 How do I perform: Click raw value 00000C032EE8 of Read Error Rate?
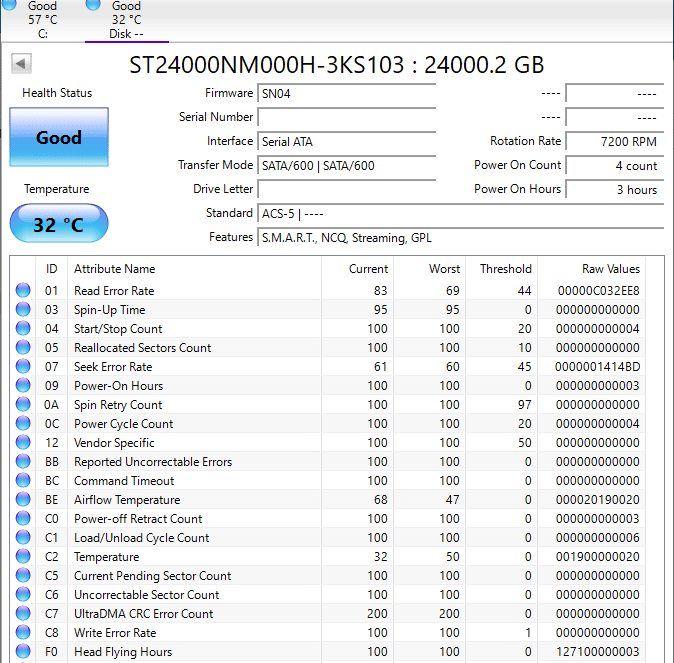coord(598,291)
